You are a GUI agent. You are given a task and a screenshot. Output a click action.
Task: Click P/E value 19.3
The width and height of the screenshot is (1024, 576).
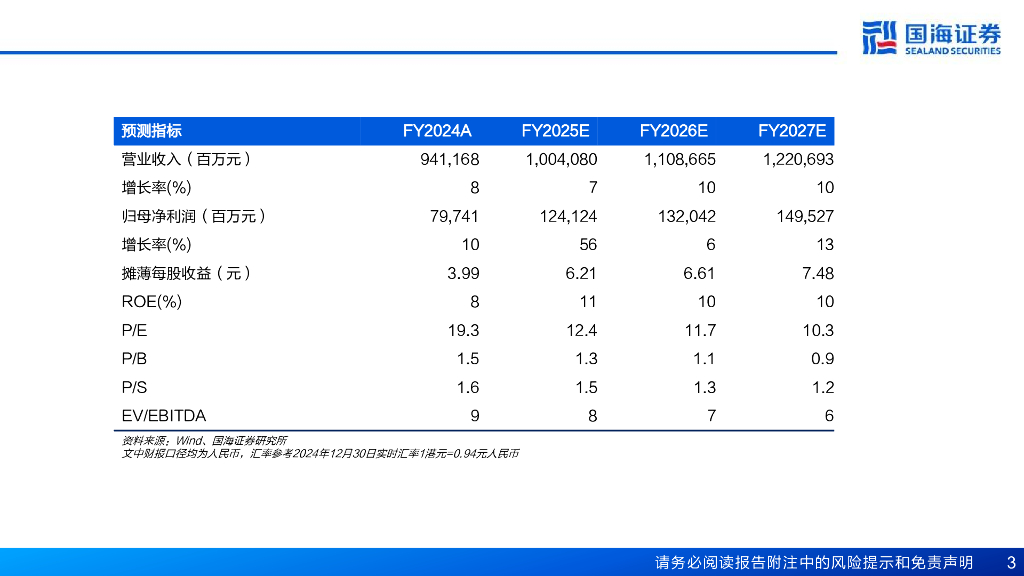(x=463, y=330)
